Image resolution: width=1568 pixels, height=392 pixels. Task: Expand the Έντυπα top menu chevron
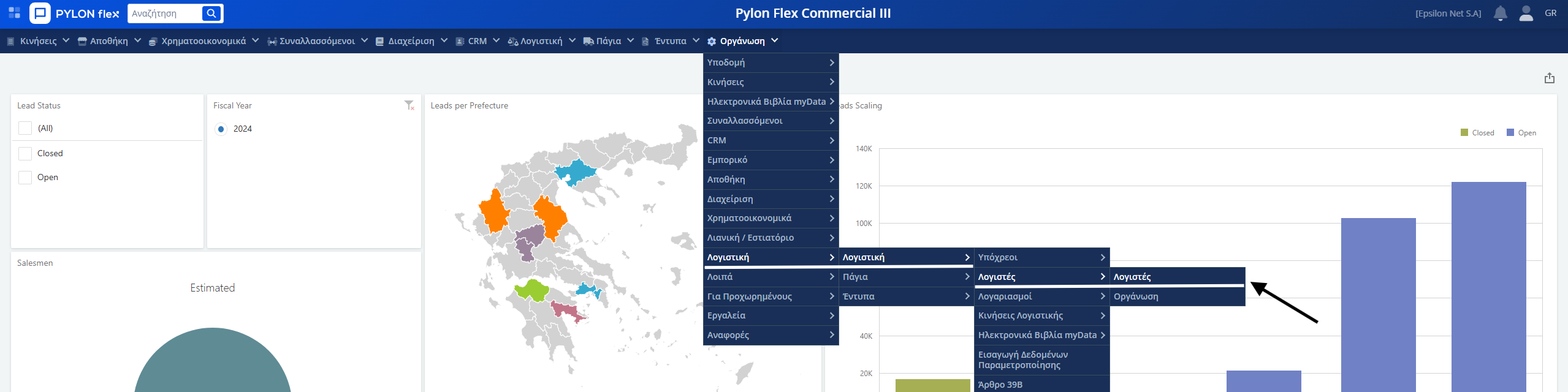[696, 40]
